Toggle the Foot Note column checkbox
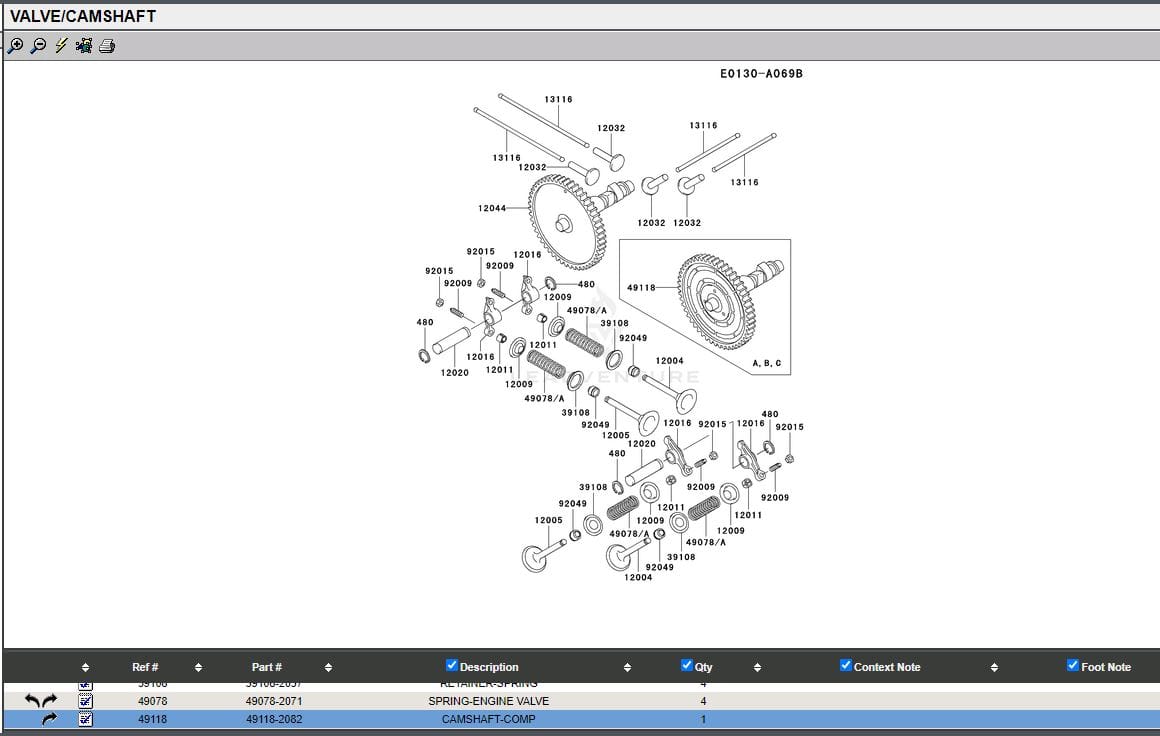The width and height of the screenshot is (1160, 736). (x=1073, y=666)
